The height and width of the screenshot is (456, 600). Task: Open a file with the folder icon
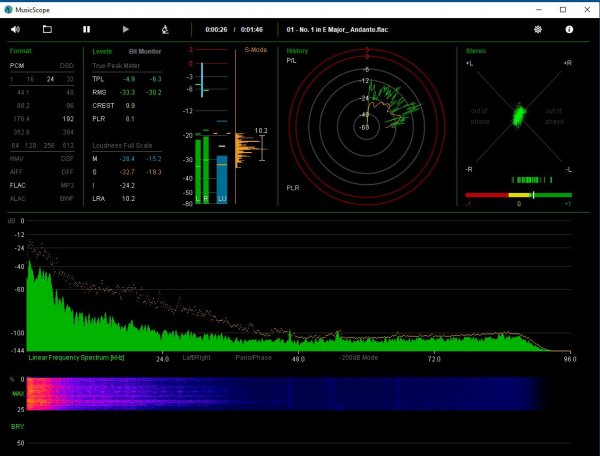coord(47,29)
